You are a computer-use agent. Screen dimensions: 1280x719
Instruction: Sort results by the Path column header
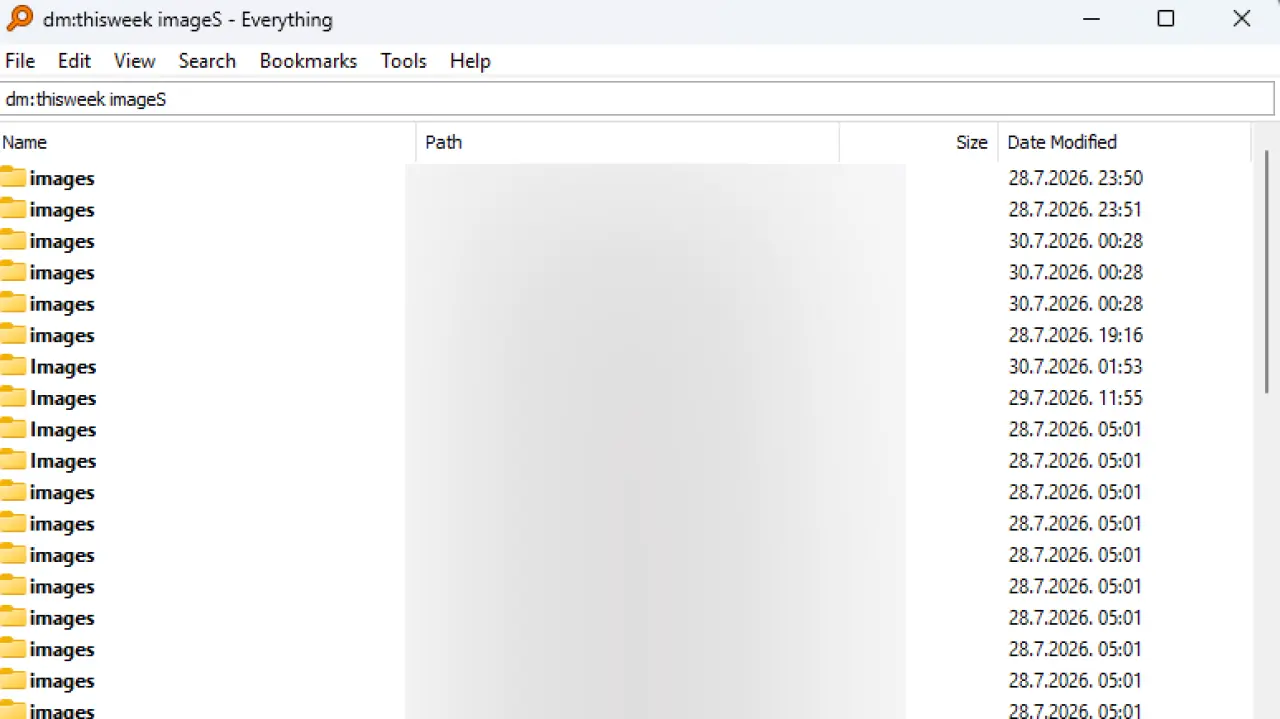pyautogui.click(x=627, y=142)
